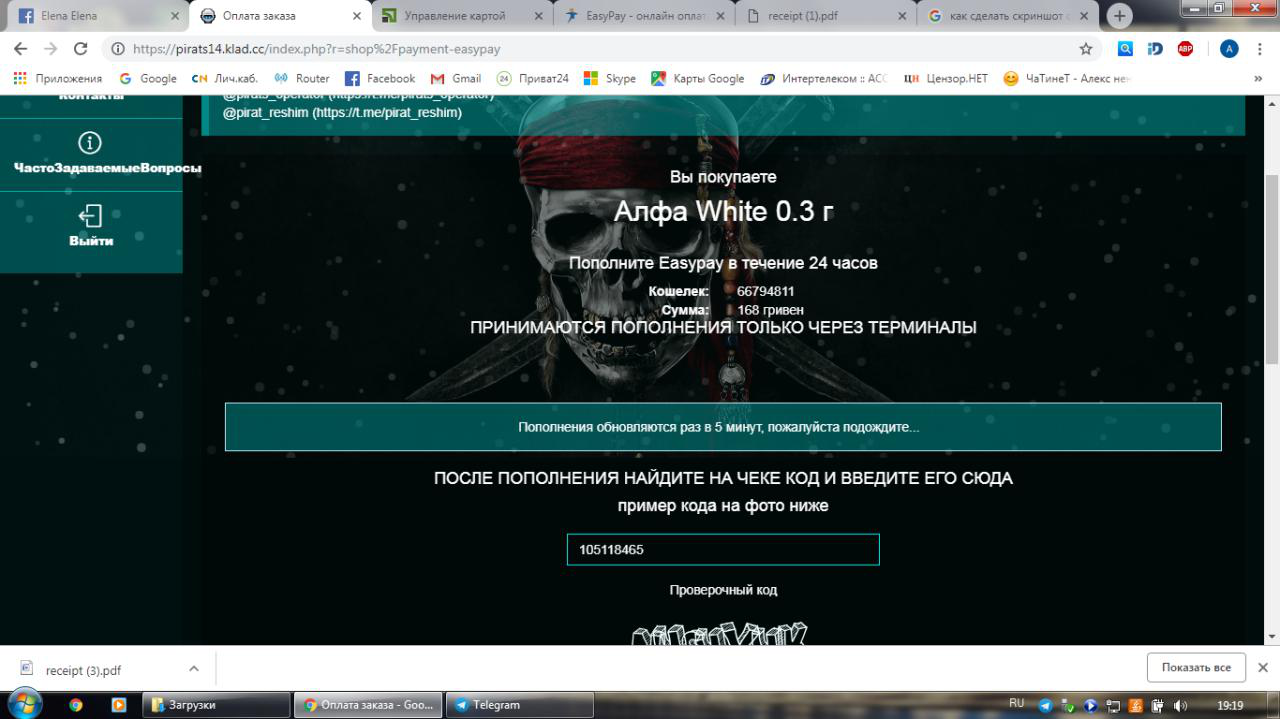This screenshot has height=719, width=1280.
Task: Click blue play icon in system tray
Action: click(x=1090, y=705)
